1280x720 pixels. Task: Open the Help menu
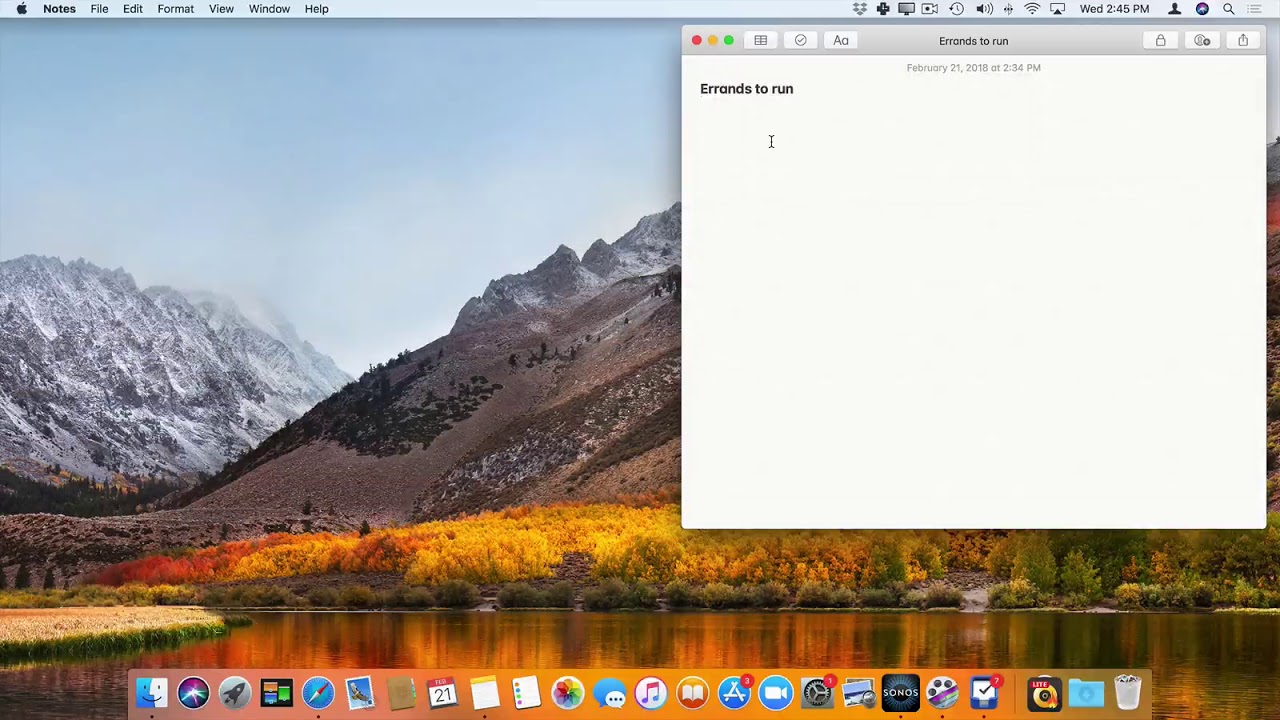click(316, 9)
